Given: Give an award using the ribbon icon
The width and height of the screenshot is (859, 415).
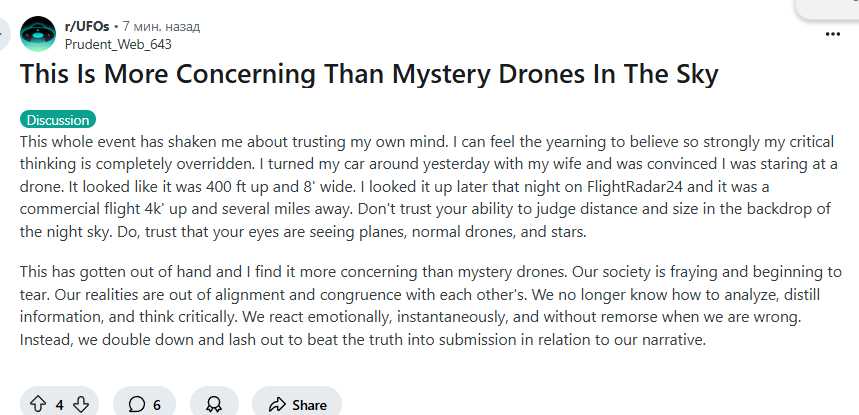Looking at the screenshot, I should 214,405.
